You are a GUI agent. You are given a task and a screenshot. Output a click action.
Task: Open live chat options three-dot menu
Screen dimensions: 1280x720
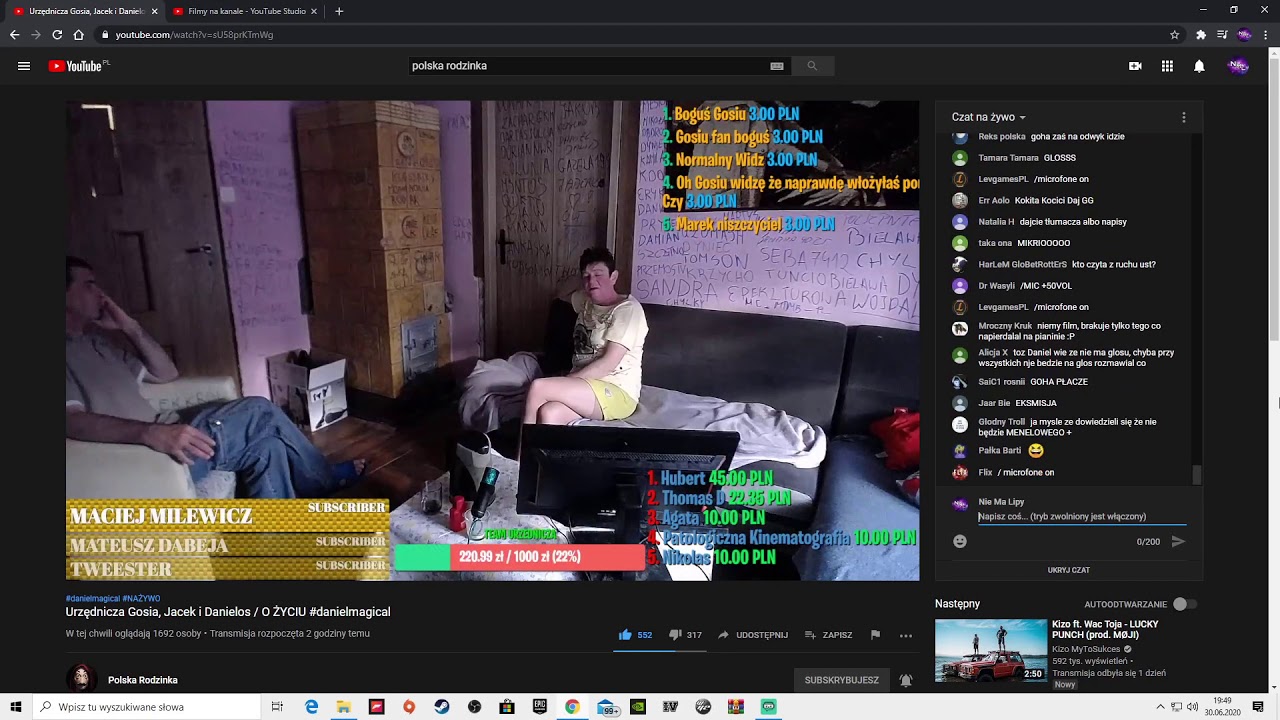(x=1184, y=117)
